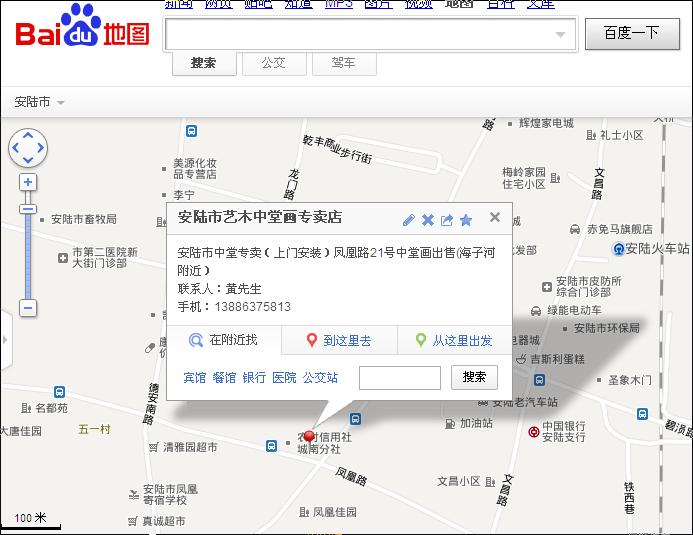
Task: Click the 公交站 bus stop link
Action: coord(320,378)
